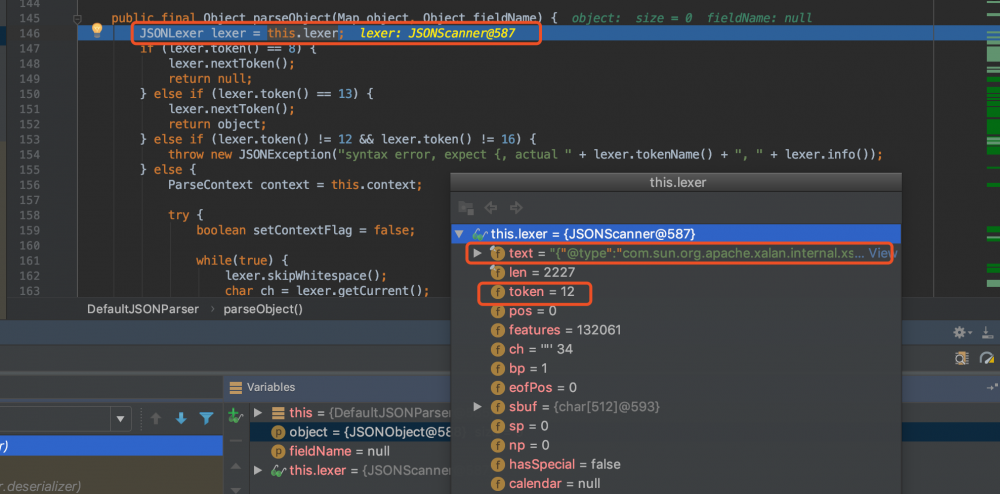Expand this.lexer watch in Variables panel
Viewport: 1000px width, 494px height.
pos(258,470)
